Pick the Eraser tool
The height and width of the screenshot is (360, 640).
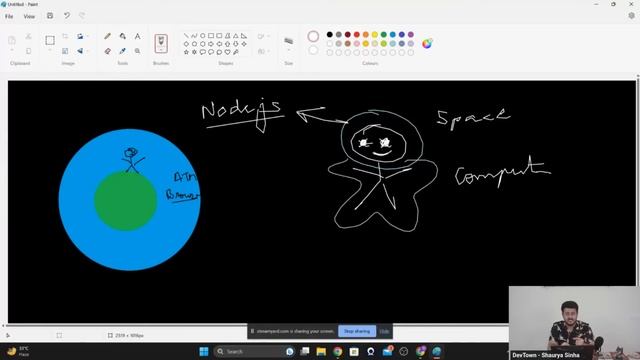coord(107,51)
